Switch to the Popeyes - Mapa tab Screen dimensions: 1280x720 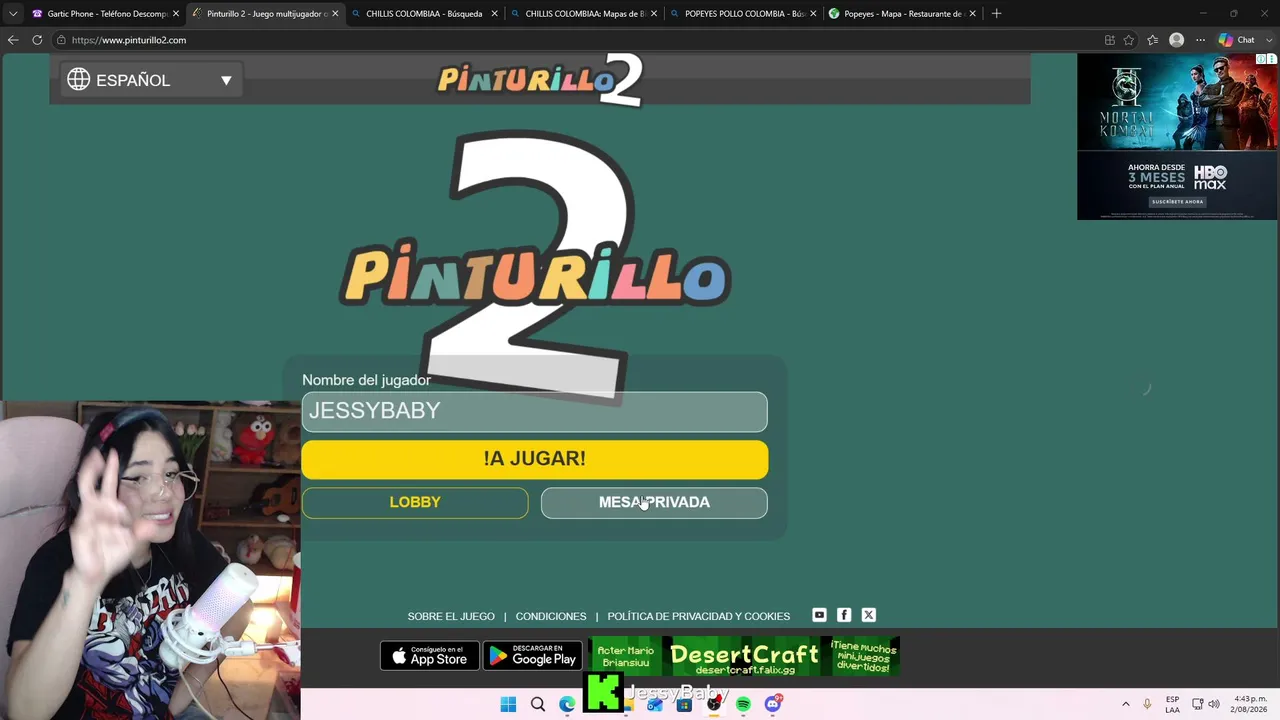[901, 14]
